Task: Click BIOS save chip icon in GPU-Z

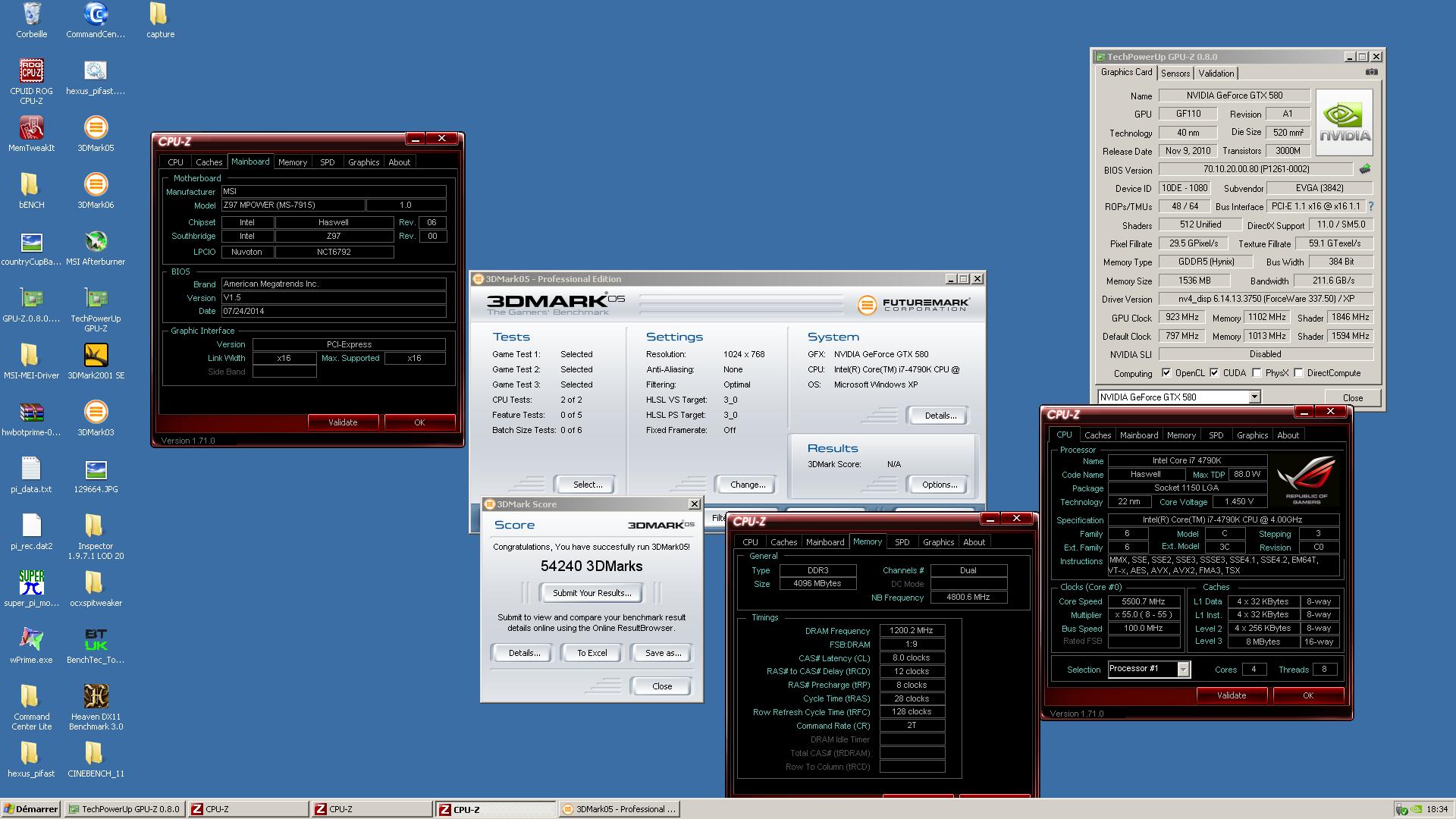Action: (1365, 169)
